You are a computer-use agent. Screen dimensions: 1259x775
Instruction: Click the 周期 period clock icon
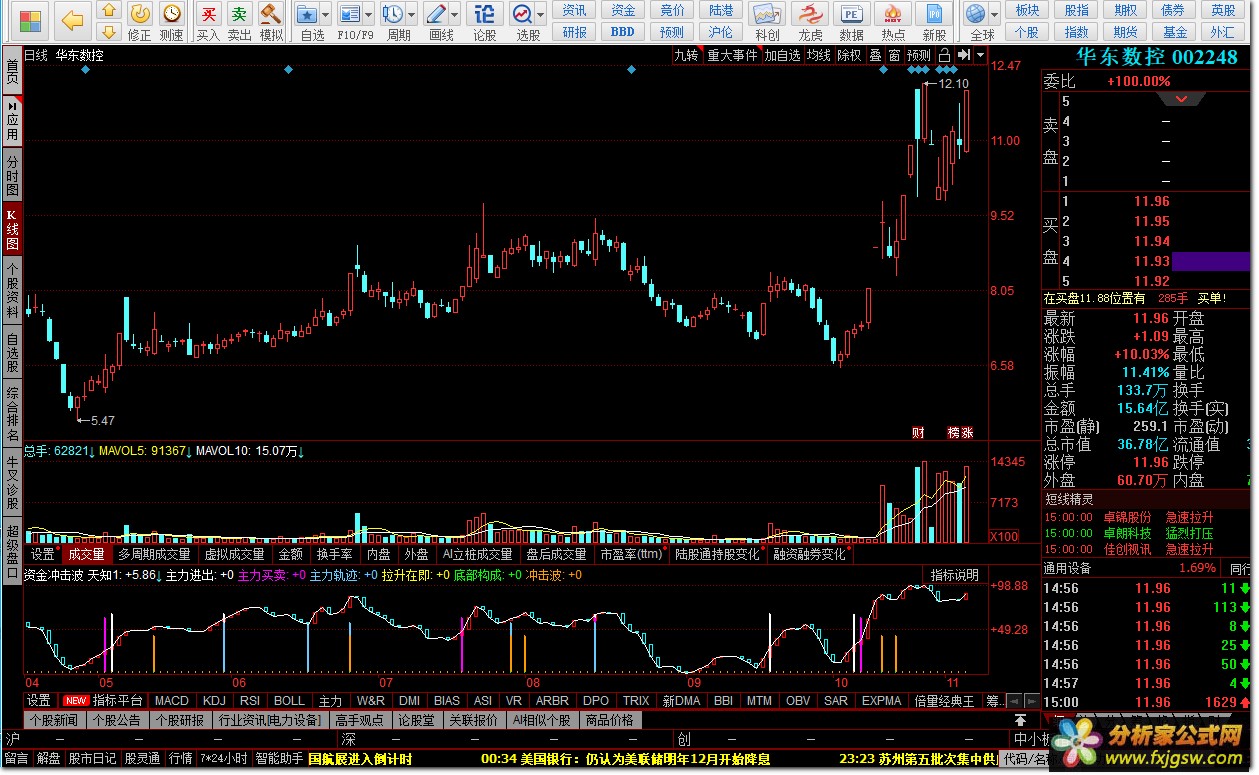pos(391,13)
